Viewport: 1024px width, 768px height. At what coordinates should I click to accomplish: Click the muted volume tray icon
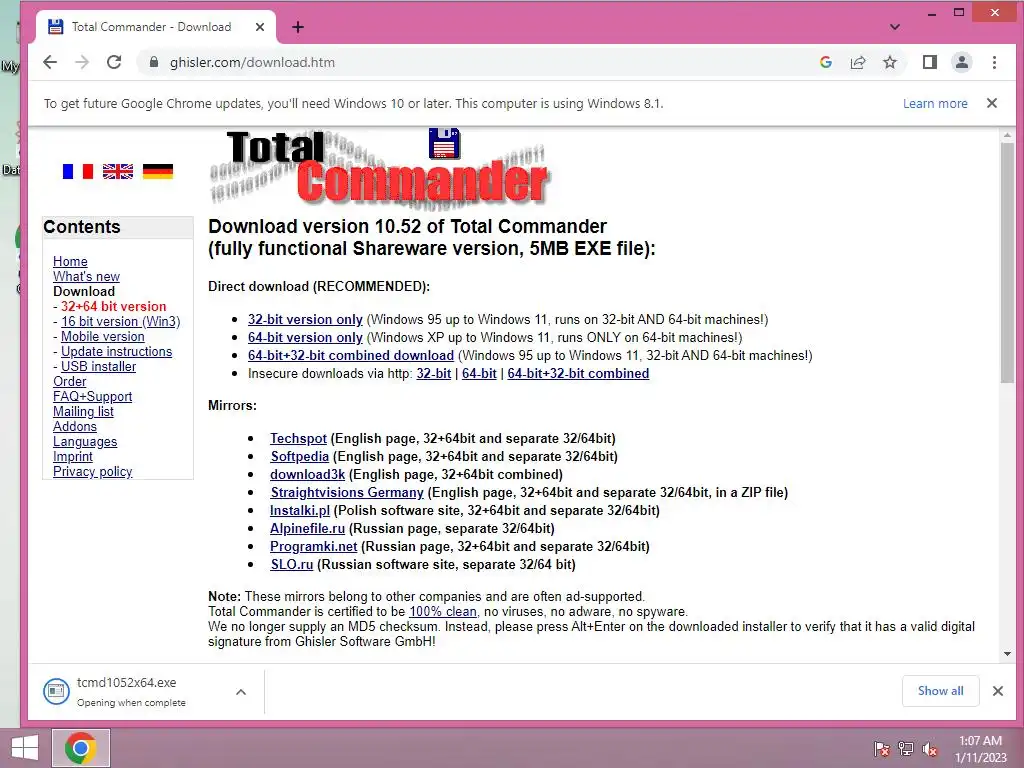[x=930, y=748]
